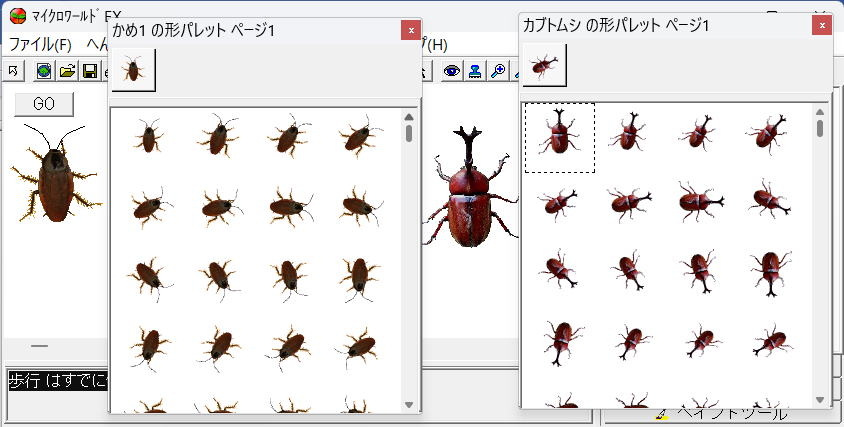Click the 歩行 はすでに text in command center
Viewport: 844px width, 427px height.
coord(58,381)
